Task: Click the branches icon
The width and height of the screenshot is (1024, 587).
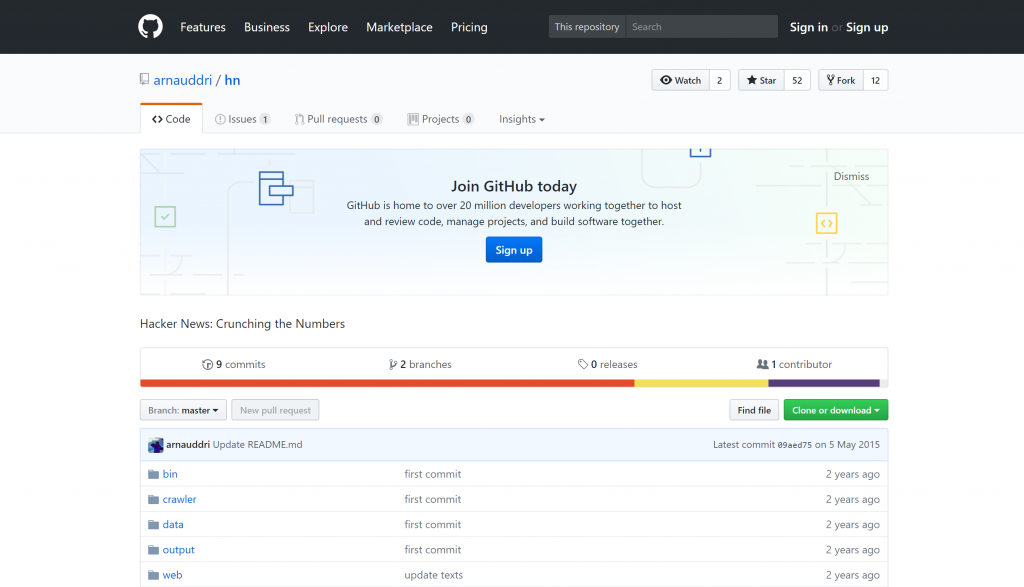Action: [x=393, y=365]
